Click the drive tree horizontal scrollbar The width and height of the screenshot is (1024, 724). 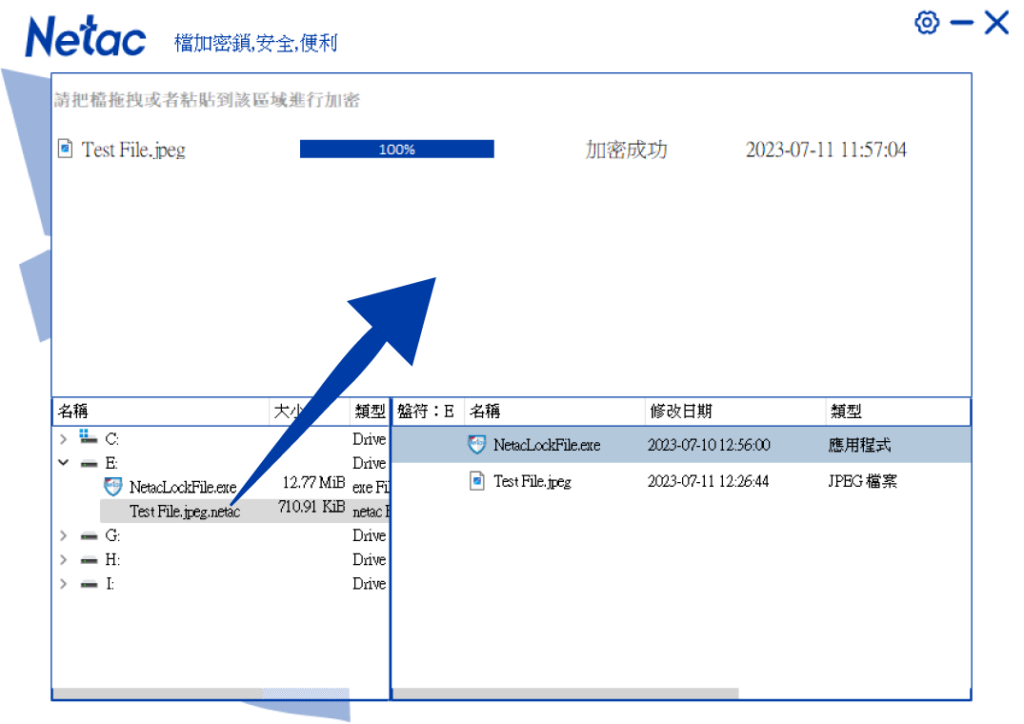tap(201, 693)
